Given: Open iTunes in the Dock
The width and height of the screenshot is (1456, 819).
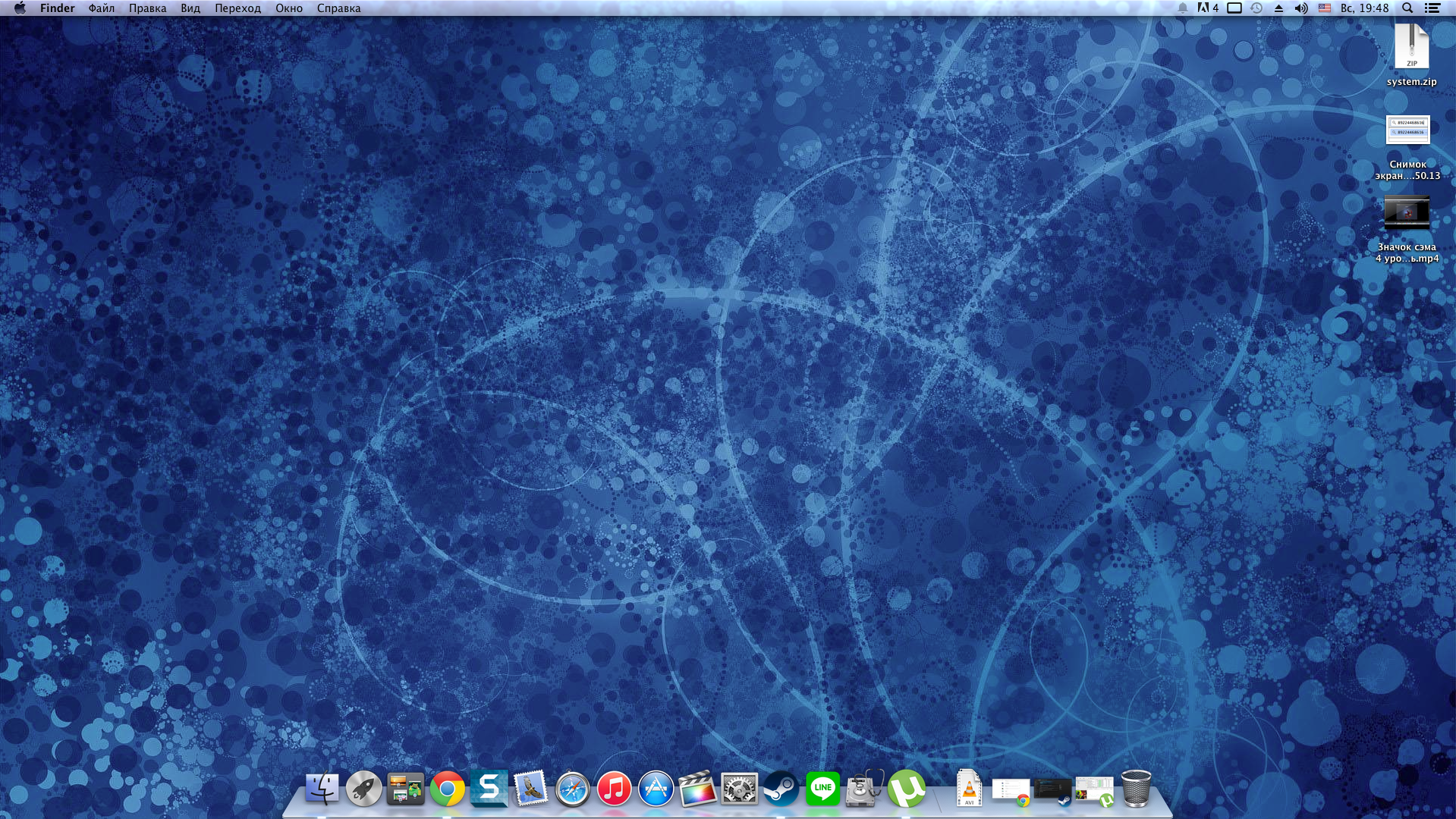Looking at the screenshot, I should [x=615, y=789].
